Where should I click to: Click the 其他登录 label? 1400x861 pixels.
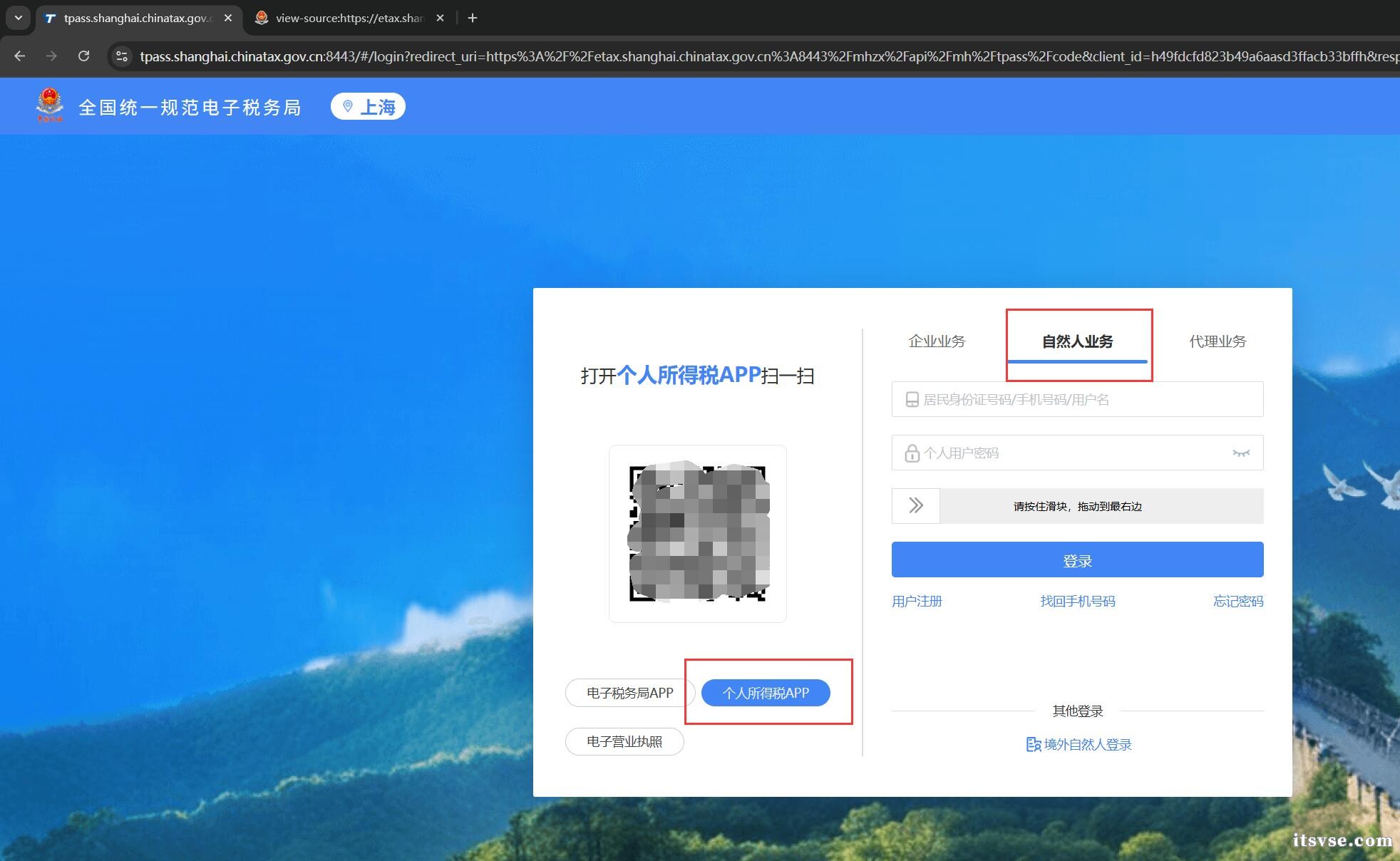pyautogui.click(x=1077, y=711)
